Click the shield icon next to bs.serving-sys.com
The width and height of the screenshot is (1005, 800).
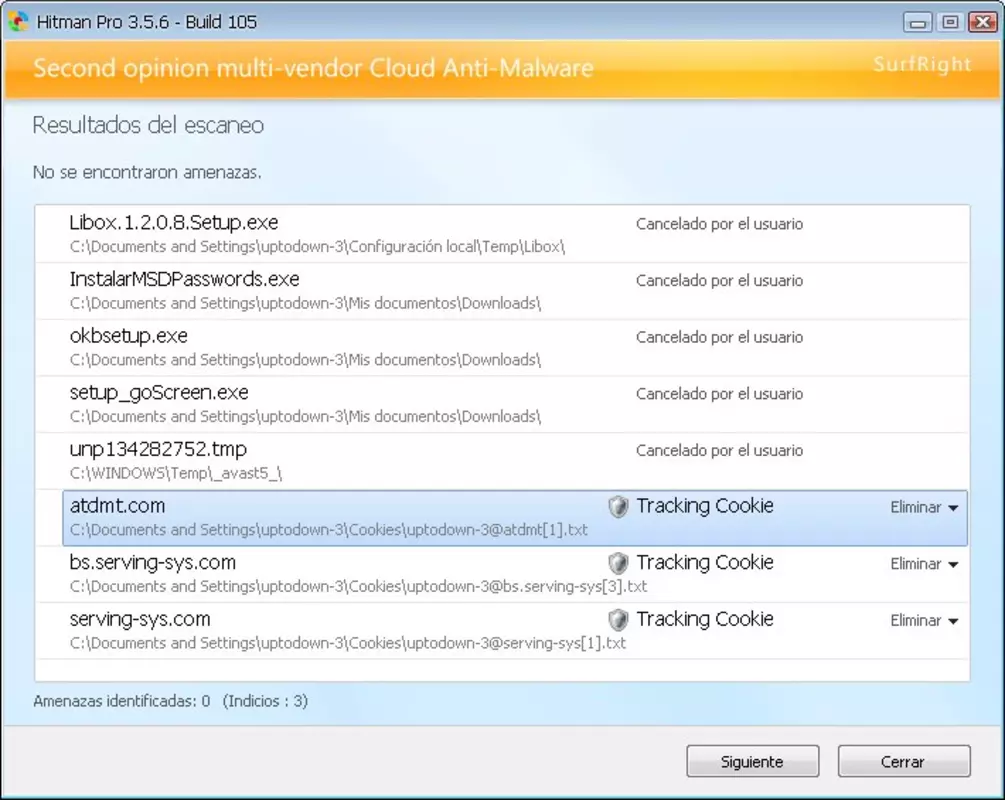[x=618, y=563]
